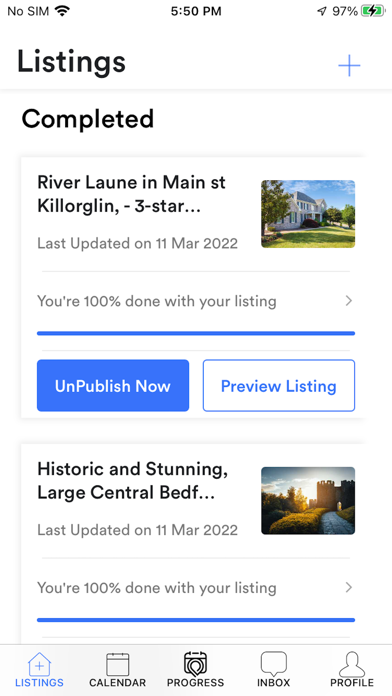The height and width of the screenshot is (696, 392).
Task: Tap Historic and Stunning listing progress bar
Action: [x=196, y=620]
